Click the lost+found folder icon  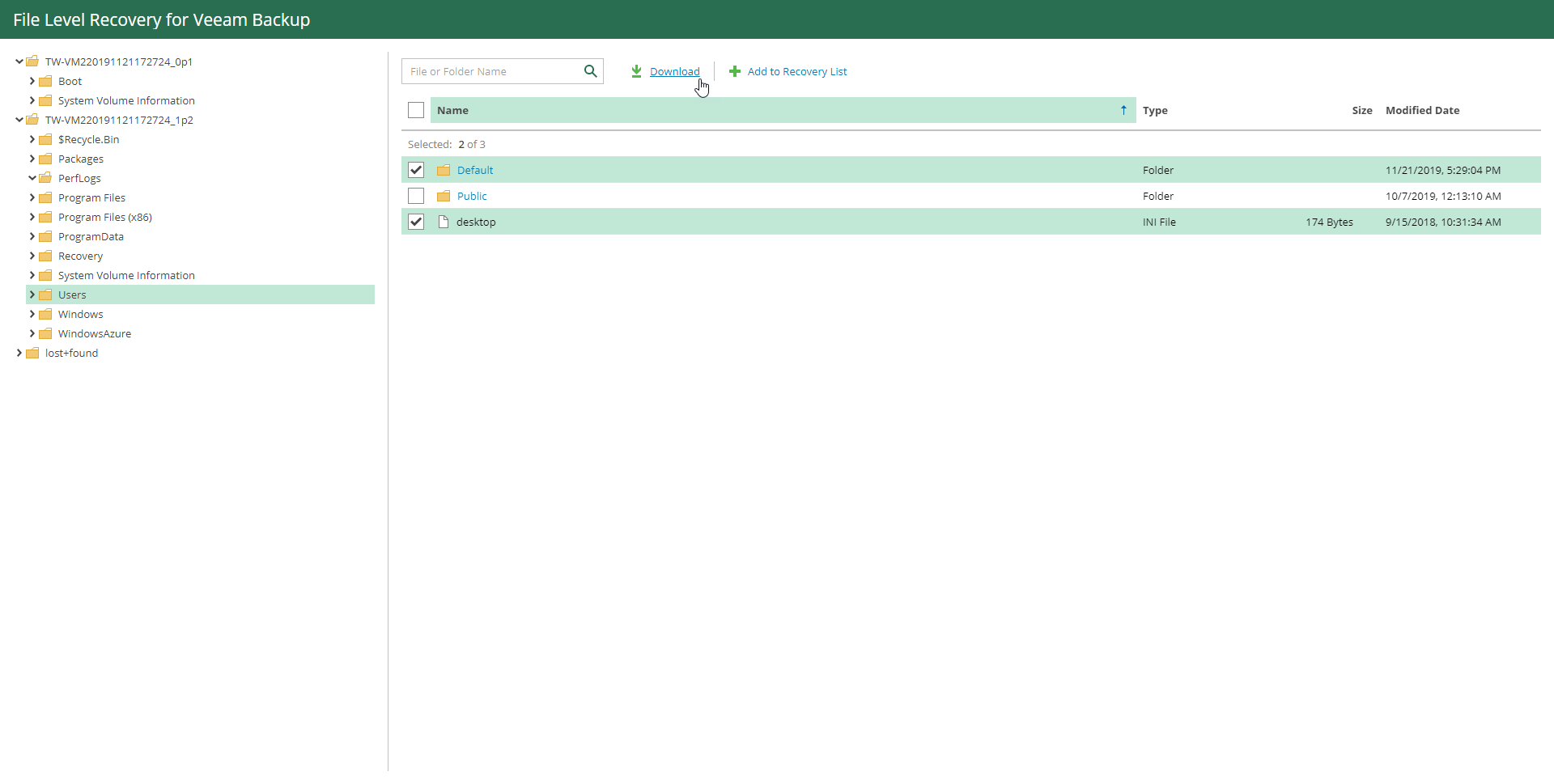tap(32, 353)
